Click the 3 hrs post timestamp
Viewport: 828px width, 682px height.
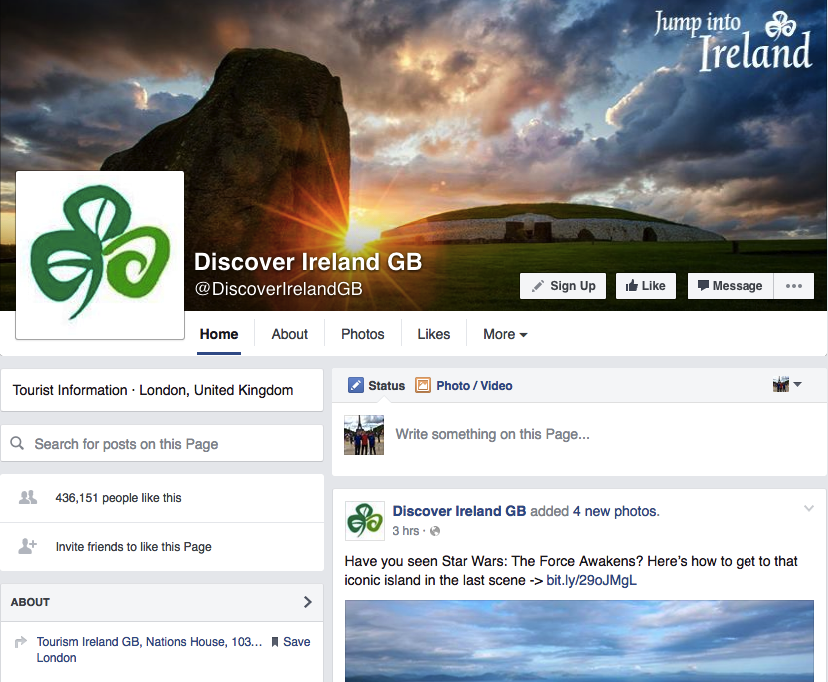tap(406, 531)
